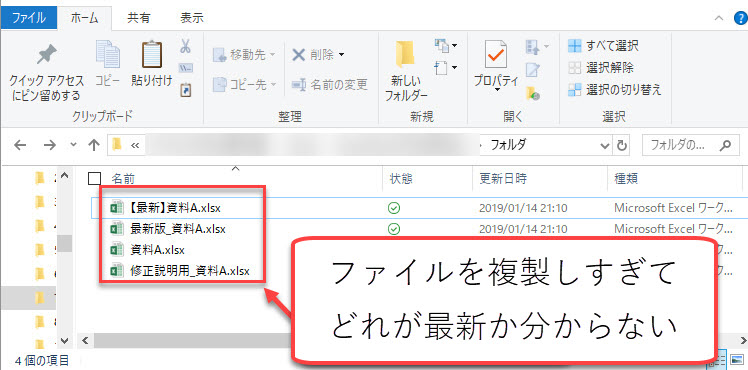Viewport: 748px width, 370px height.
Task: Expand the address bar history dropdown
Action: click(x=605, y=145)
